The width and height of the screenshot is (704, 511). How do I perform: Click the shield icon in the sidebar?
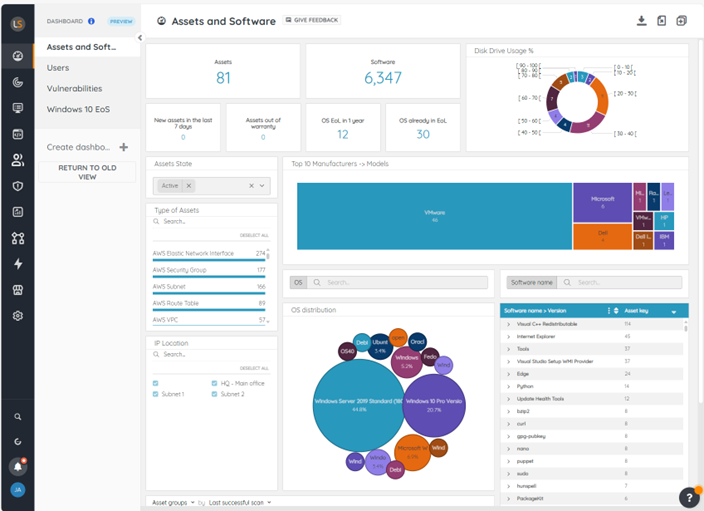pyautogui.click(x=17, y=186)
